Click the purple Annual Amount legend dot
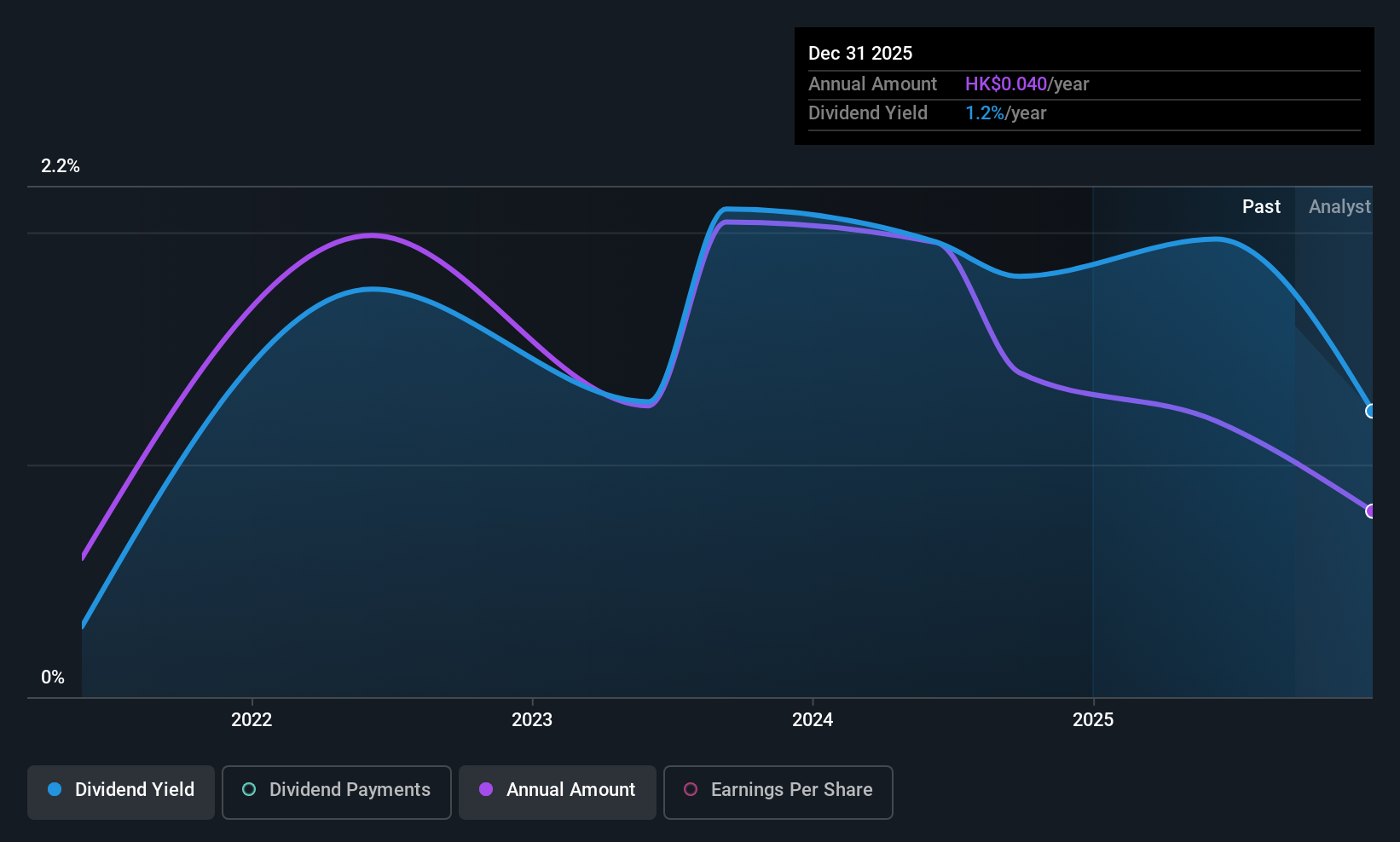 (x=486, y=789)
